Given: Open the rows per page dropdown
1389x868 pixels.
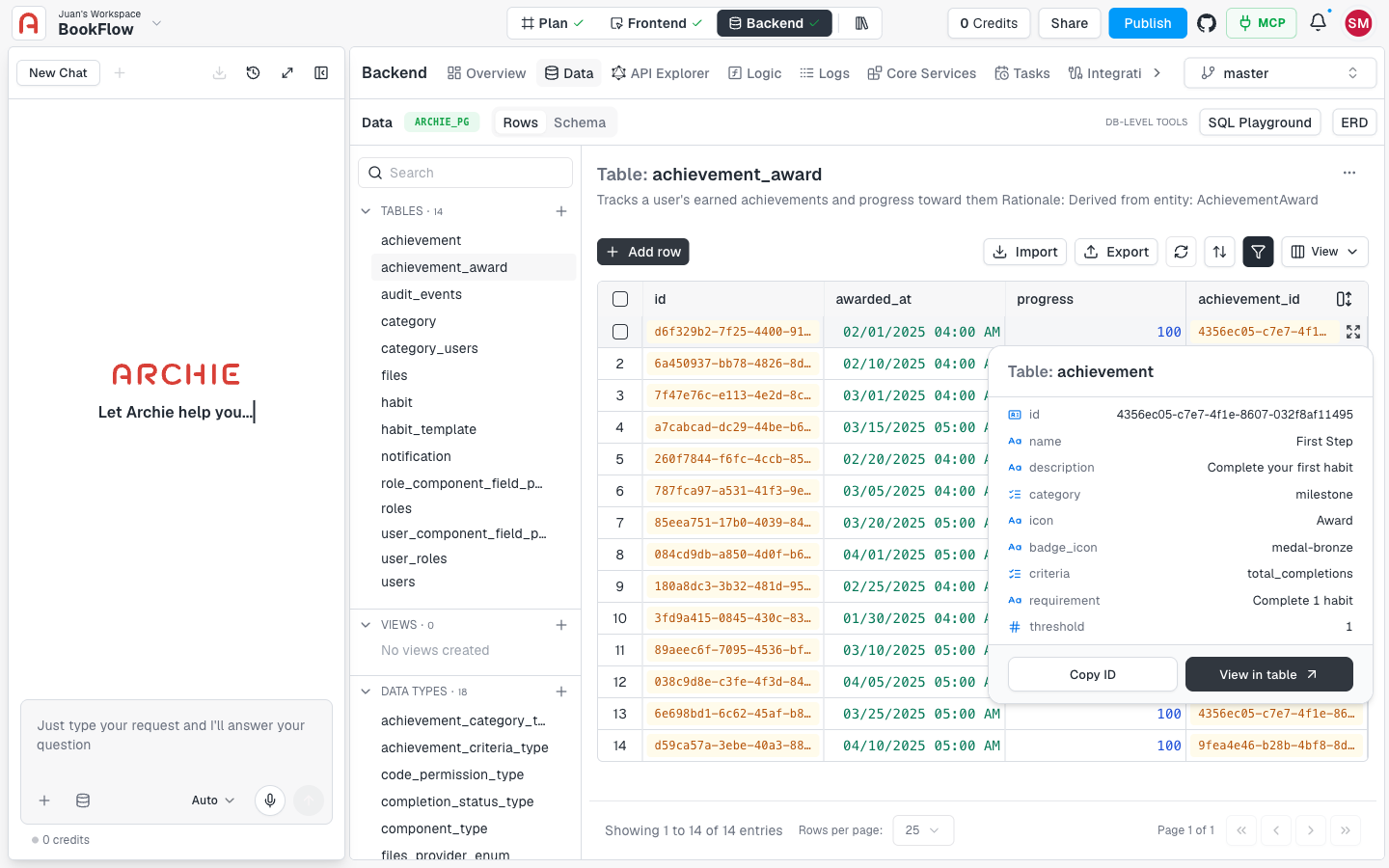Looking at the screenshot, I should point(923,830).
